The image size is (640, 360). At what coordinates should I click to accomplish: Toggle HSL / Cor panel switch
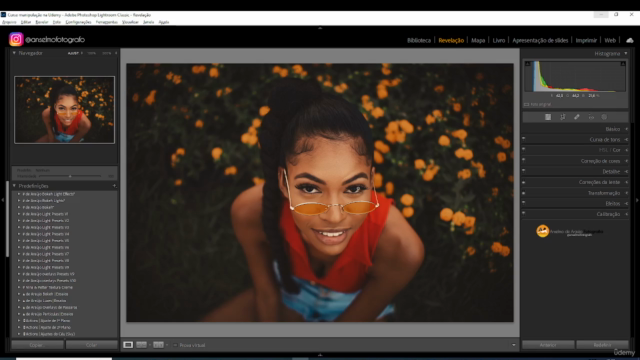point(524,149)
